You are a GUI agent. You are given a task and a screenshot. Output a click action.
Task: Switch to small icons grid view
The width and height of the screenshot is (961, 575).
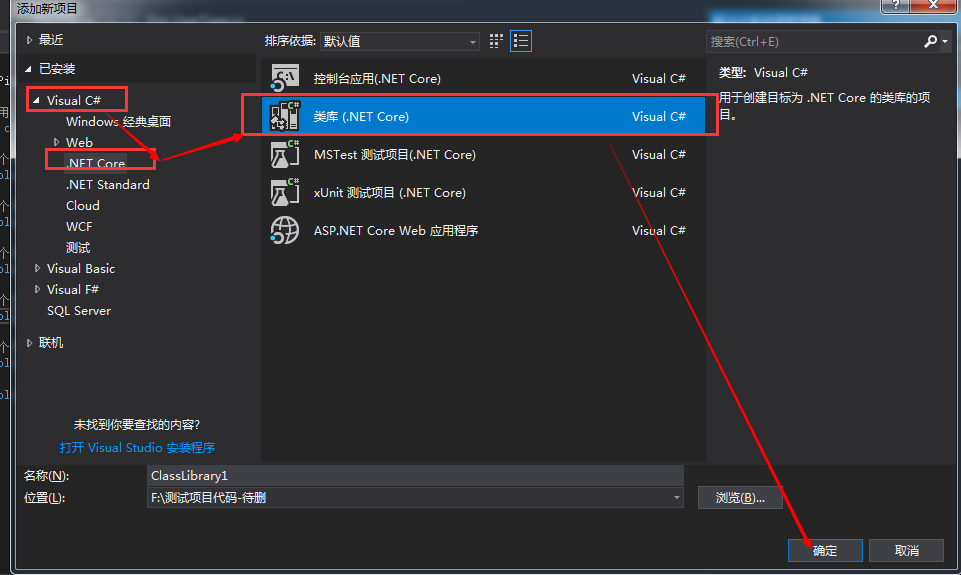point(496,41)
